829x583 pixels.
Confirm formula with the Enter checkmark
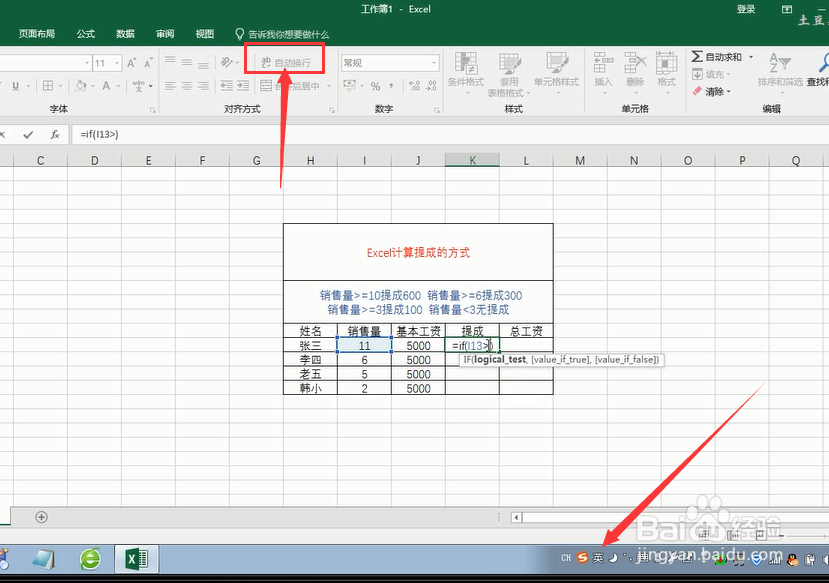tap(28, 135)
